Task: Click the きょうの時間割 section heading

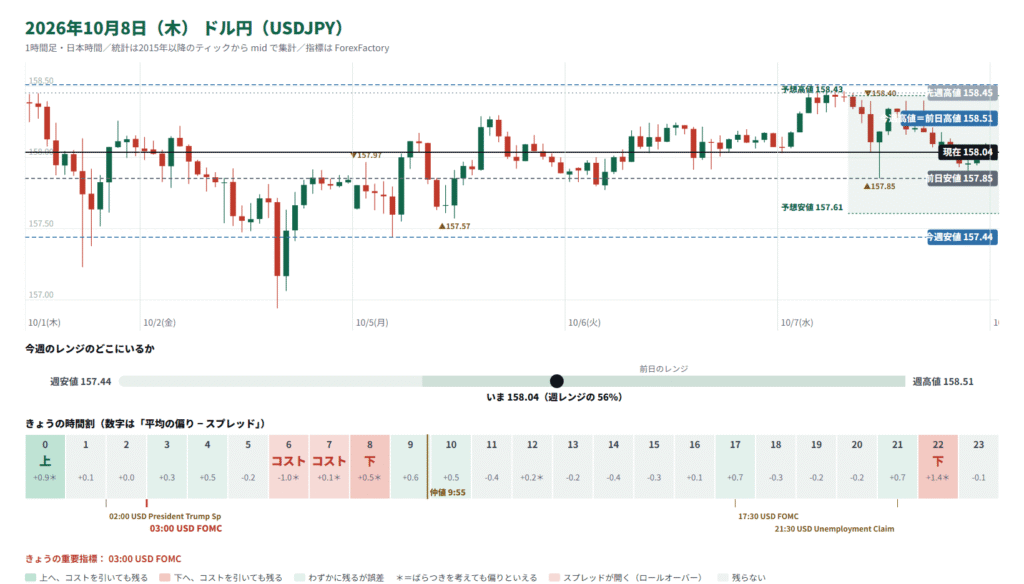Action: 145,424
